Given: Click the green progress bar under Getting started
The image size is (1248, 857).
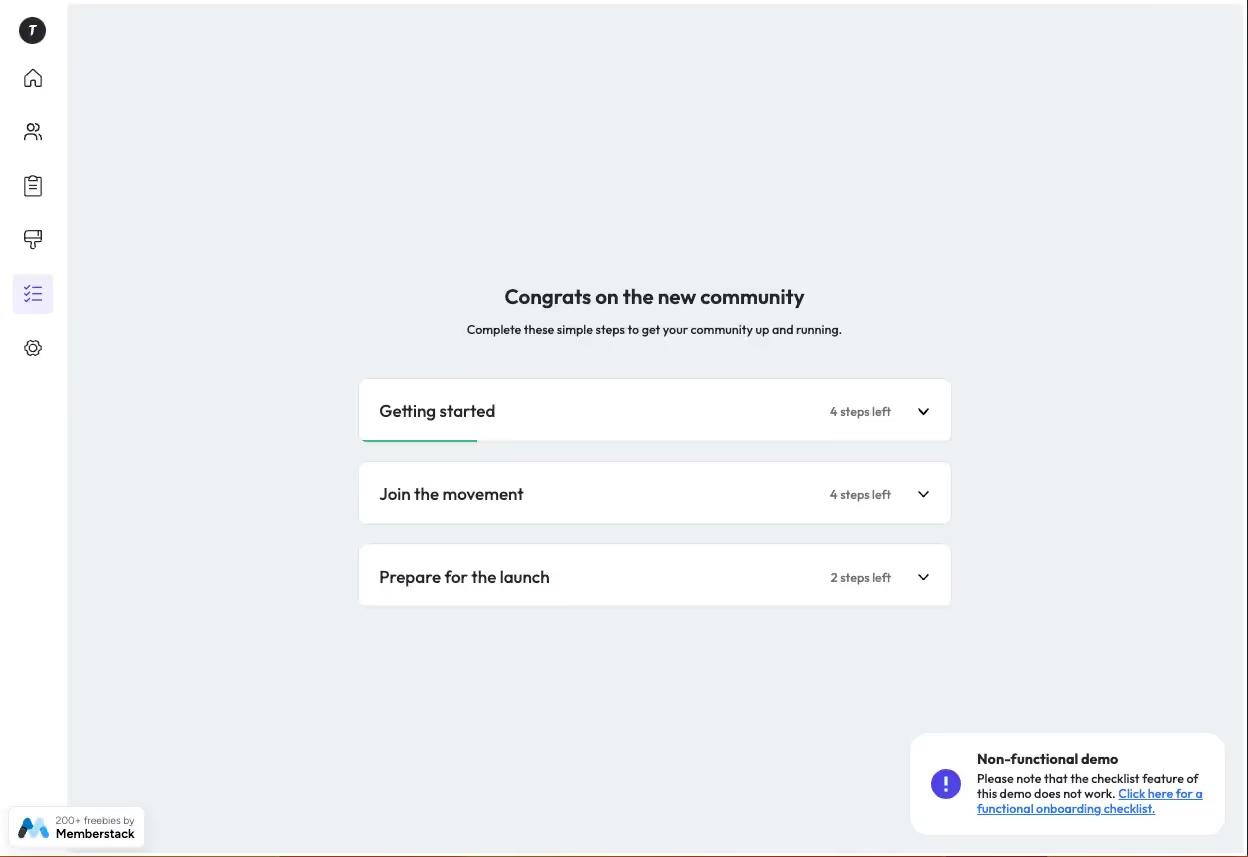Looking at the screenshot, I should click(419, 440).
